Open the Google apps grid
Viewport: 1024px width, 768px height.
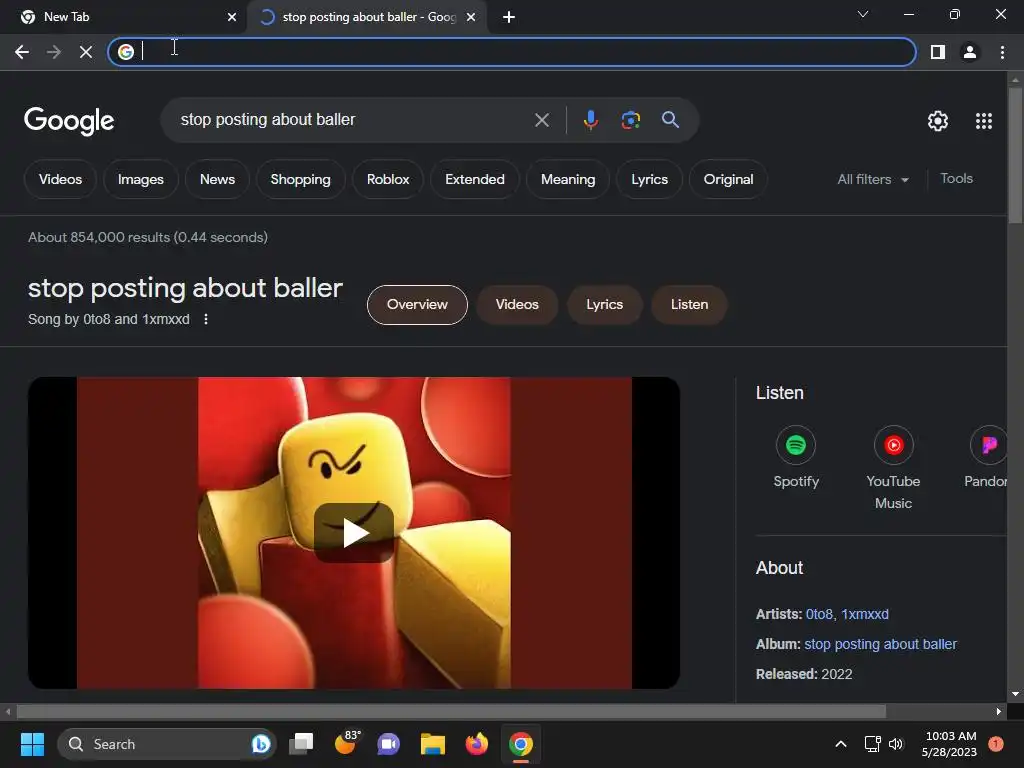(984, 121)
